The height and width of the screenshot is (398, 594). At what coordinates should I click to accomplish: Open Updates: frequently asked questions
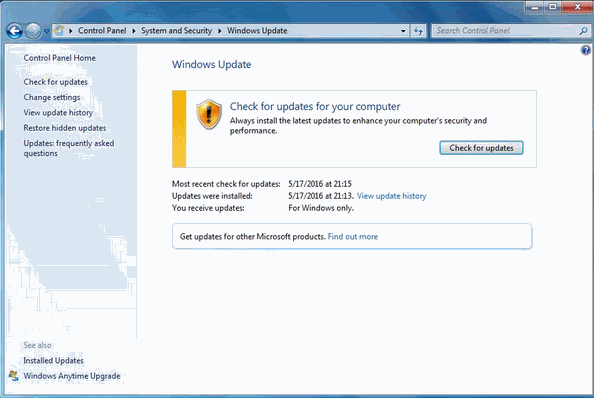(69, 148)
